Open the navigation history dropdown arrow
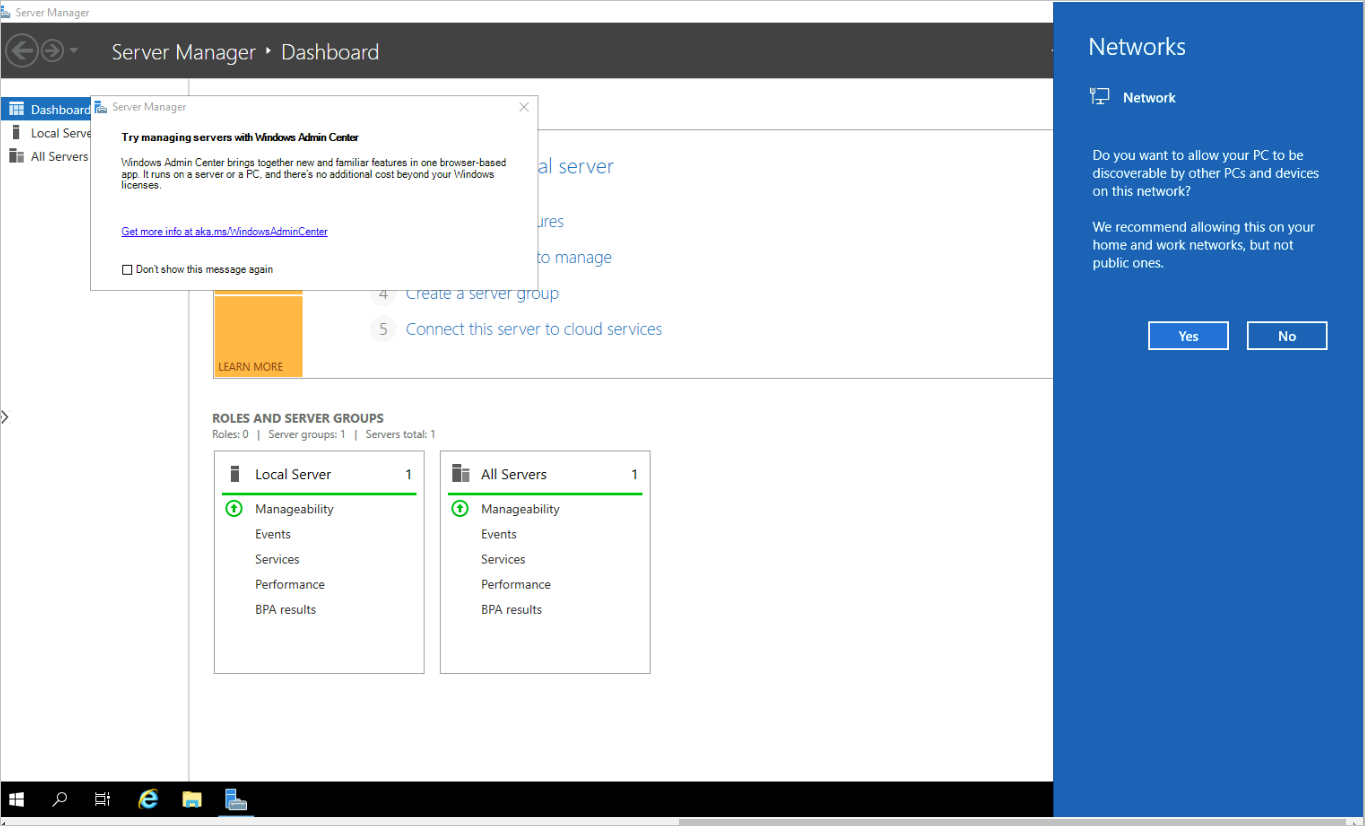The width and height of the screenshot is (1365, 826). click(x=74, y=51)
